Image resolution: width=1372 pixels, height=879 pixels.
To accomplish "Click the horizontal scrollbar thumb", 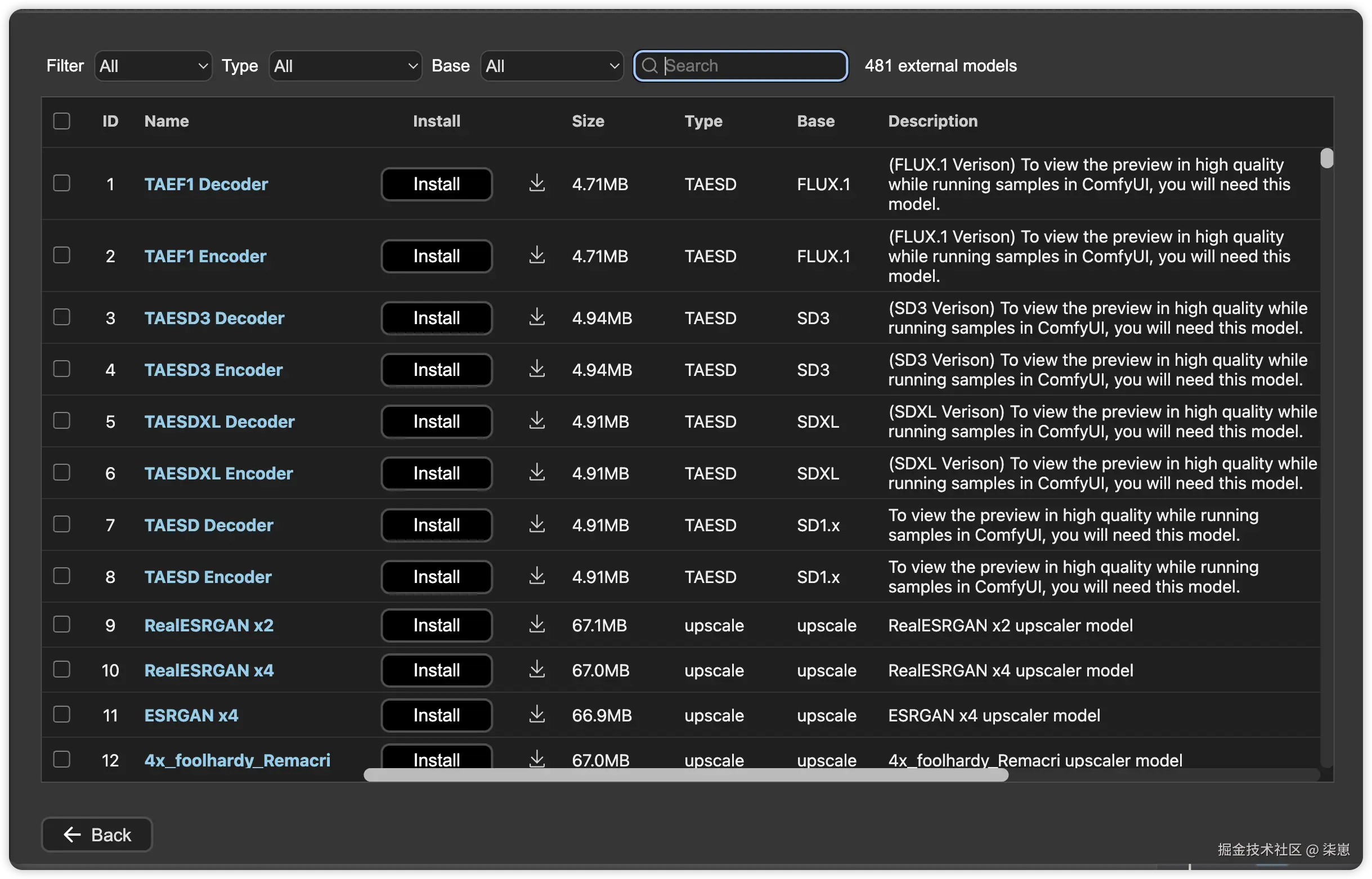I will [685, 775].
